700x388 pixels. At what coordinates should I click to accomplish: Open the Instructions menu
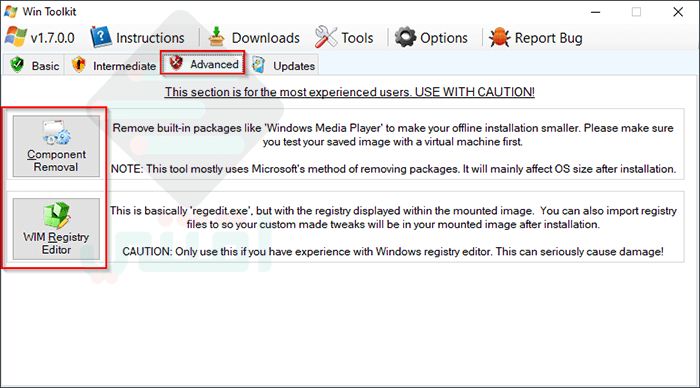pos(150,38)
